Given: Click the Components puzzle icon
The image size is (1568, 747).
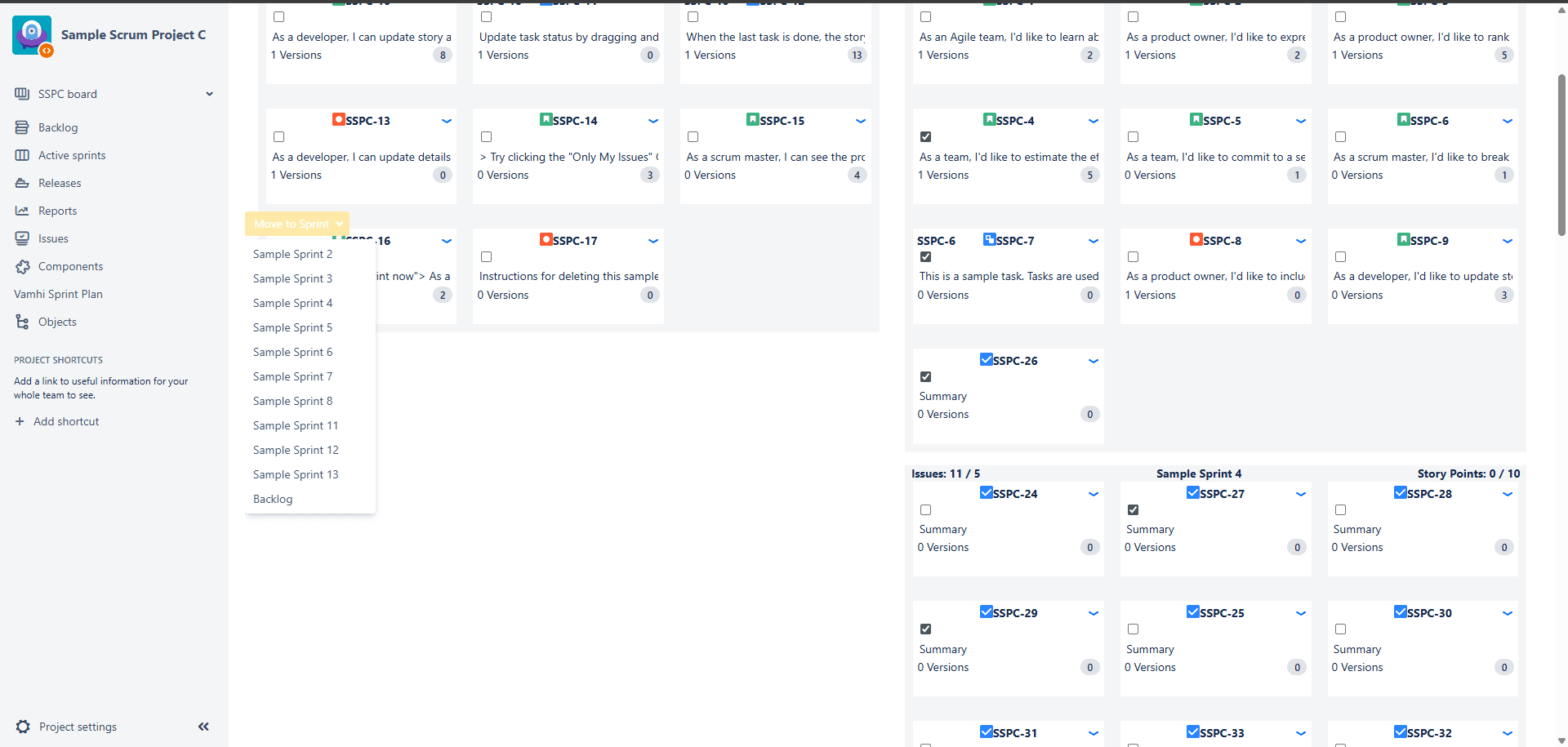Looking at the screenshot, I should pos(22,266).
